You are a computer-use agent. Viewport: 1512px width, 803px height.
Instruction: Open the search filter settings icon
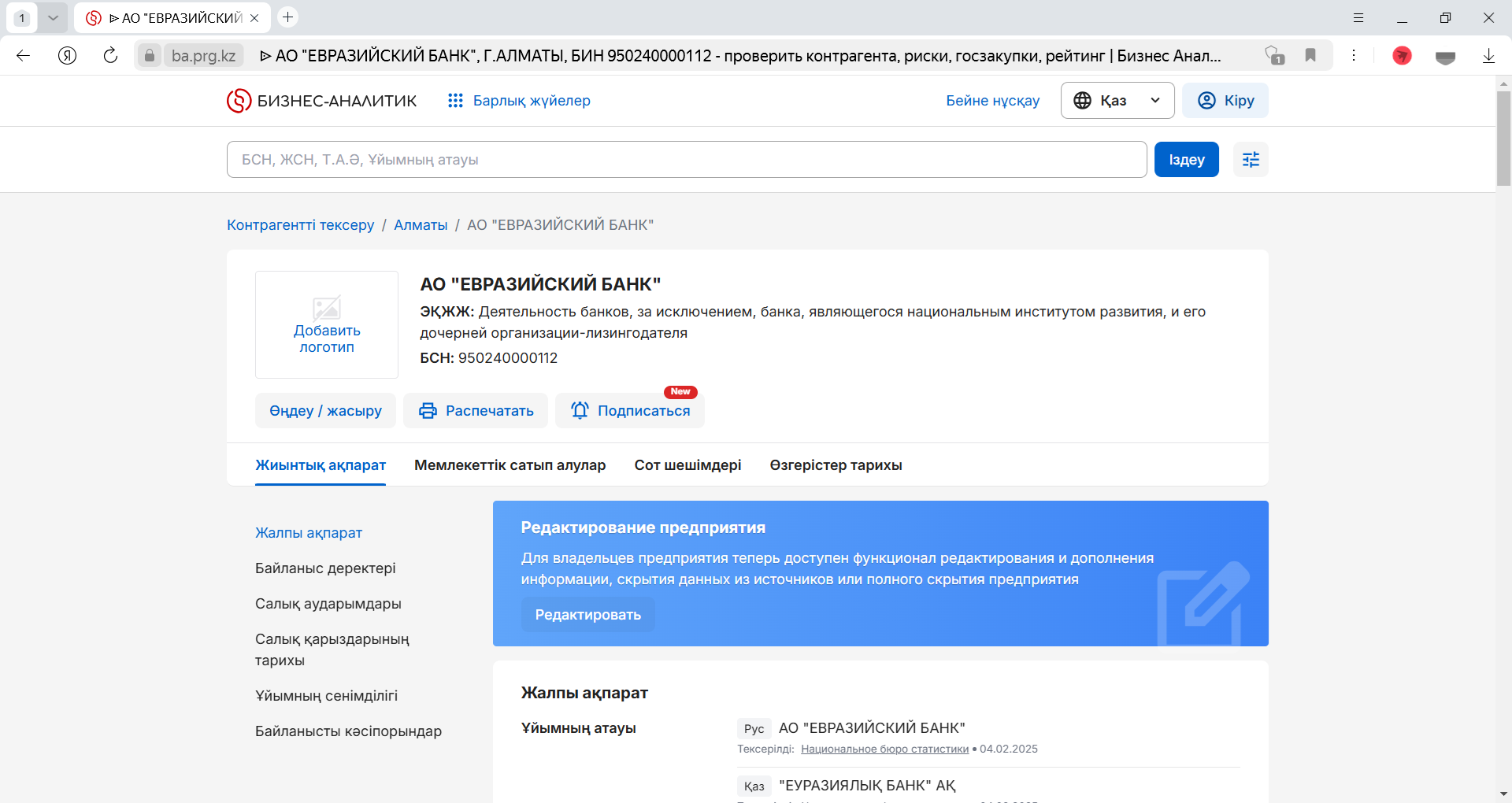click(x=1251, y=159)
